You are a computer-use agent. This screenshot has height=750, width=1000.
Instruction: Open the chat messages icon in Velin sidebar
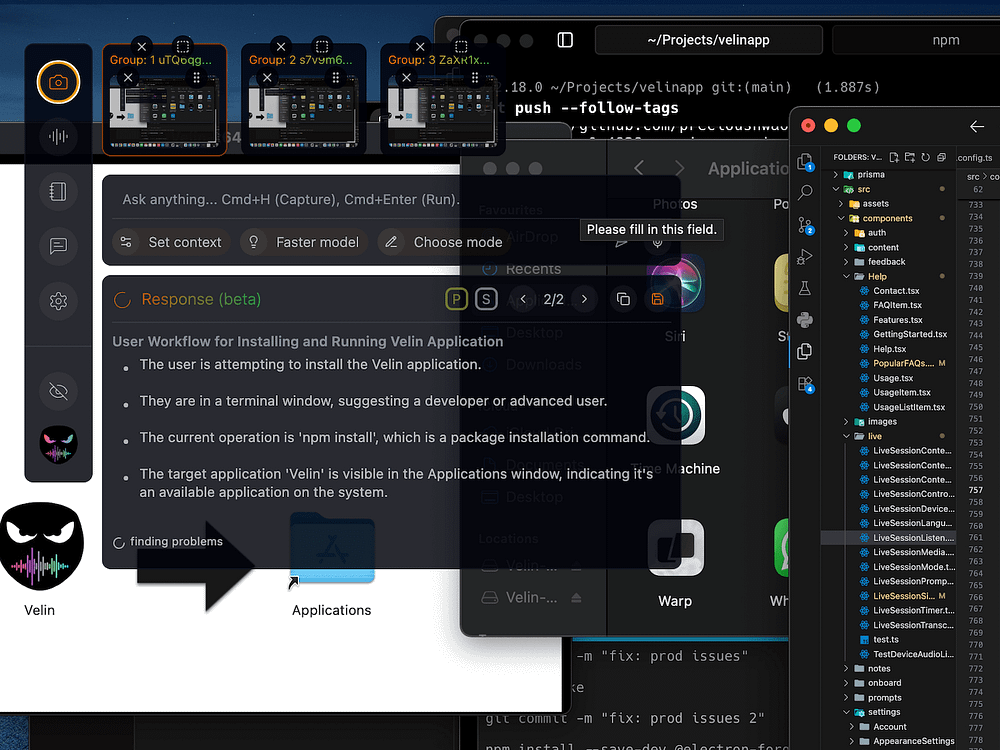pos(58,246)
